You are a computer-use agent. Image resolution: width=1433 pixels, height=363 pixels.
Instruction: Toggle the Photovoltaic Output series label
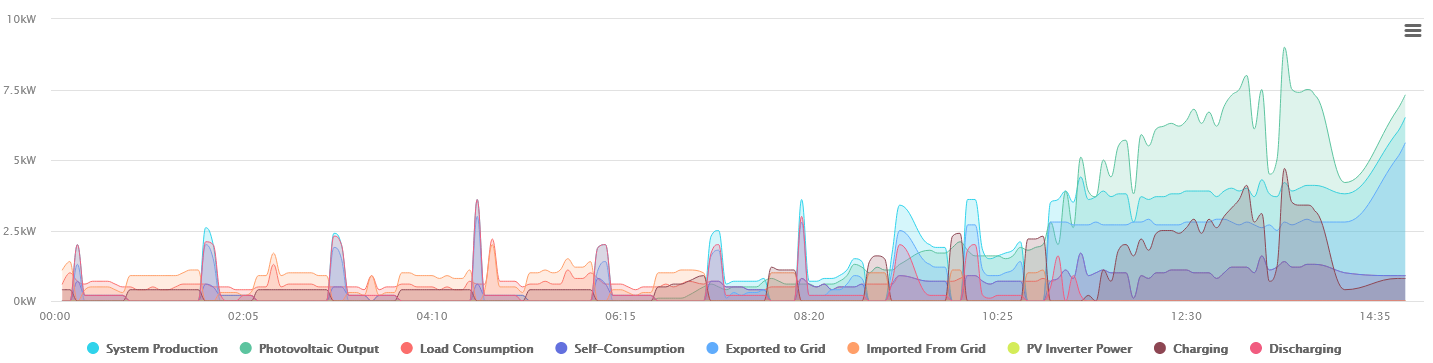point(318,349)
